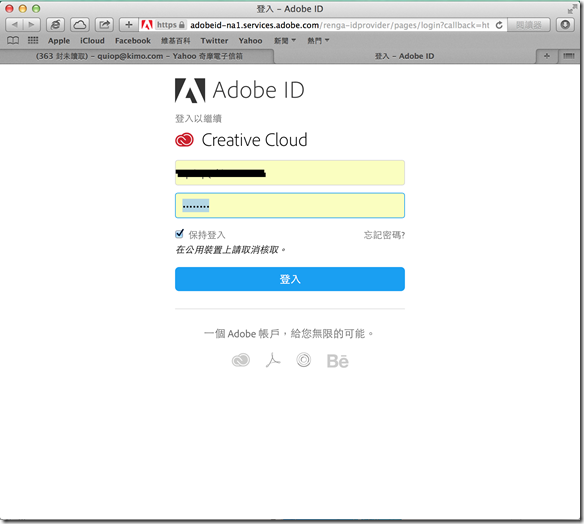Follow the 忘記密碼? link
Screen dimensions: 584x524
coord(384,235)
